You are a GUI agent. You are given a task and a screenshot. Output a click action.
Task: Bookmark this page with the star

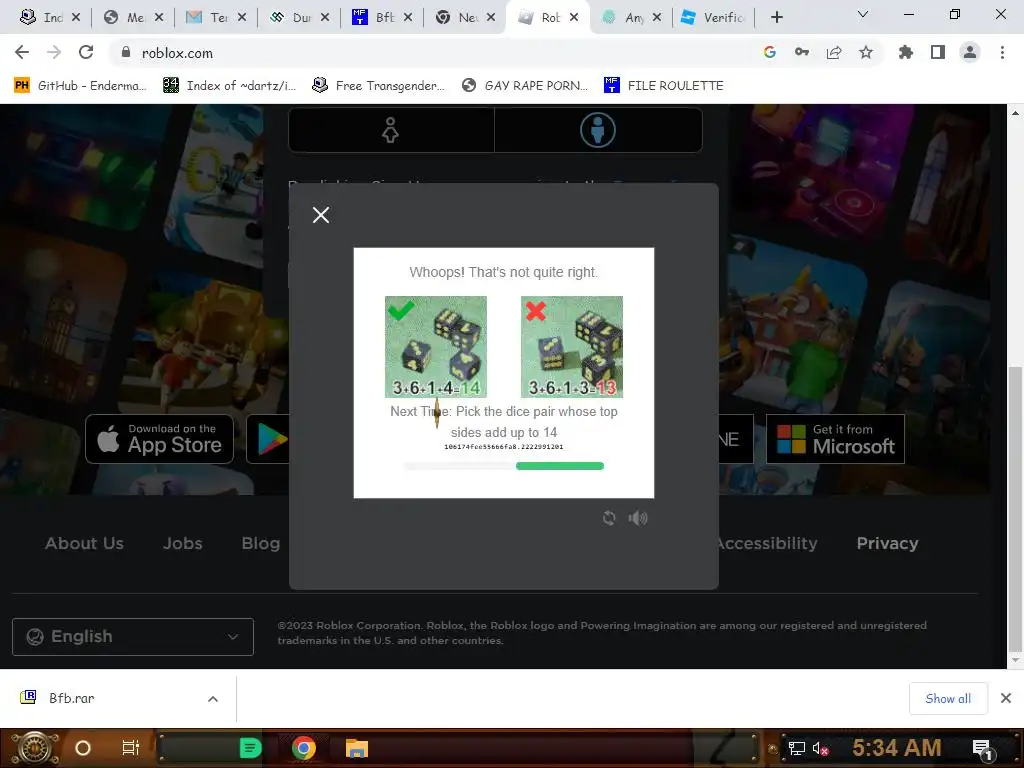coord(866,53)
